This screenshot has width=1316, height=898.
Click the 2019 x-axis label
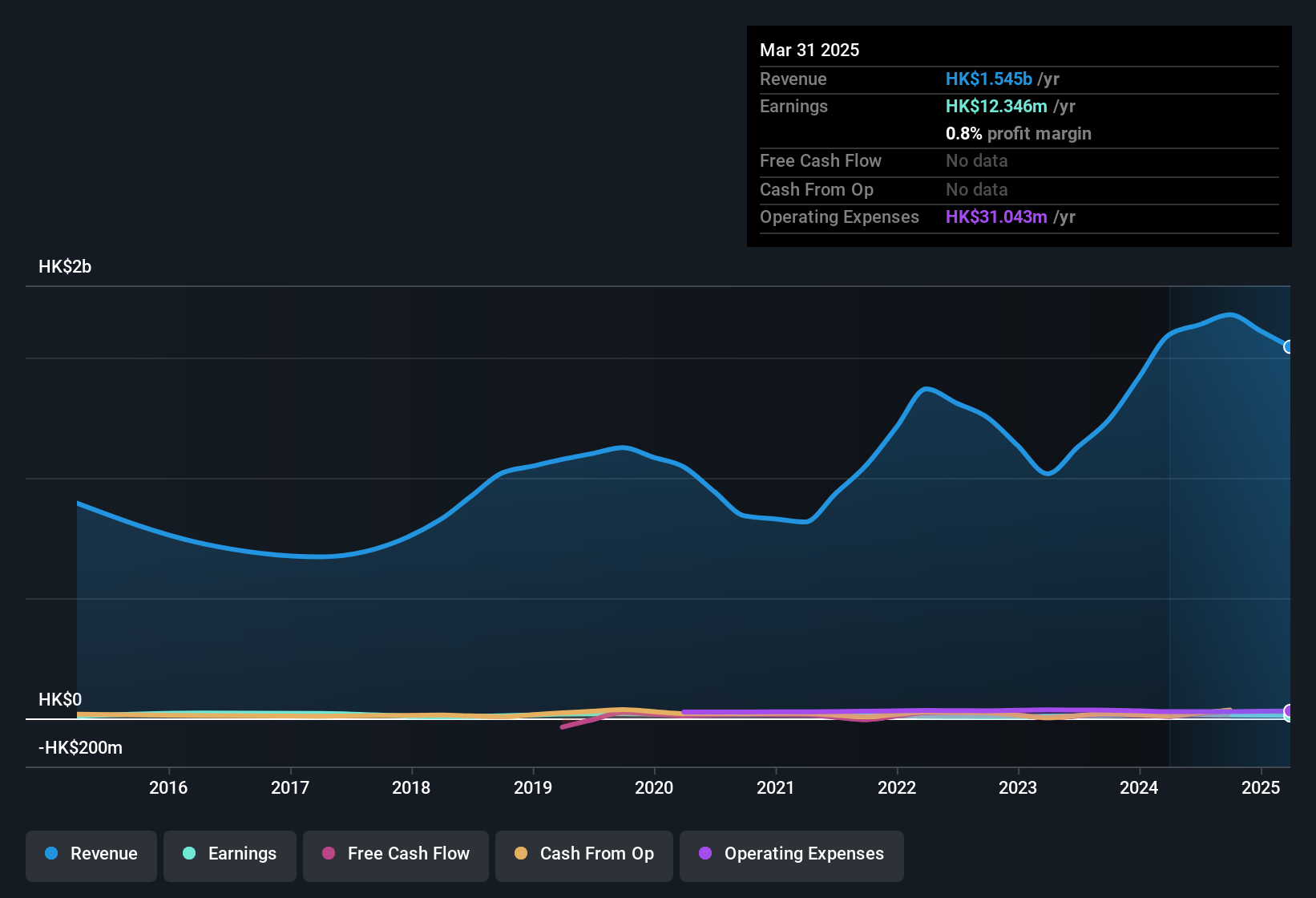[x=533, y=787]
